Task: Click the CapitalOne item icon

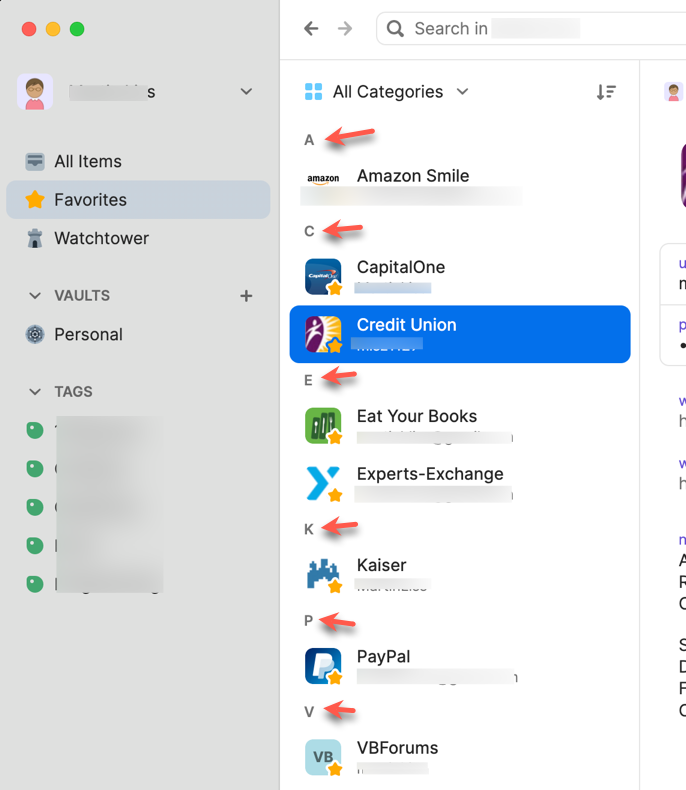Action: coord(323,276)
